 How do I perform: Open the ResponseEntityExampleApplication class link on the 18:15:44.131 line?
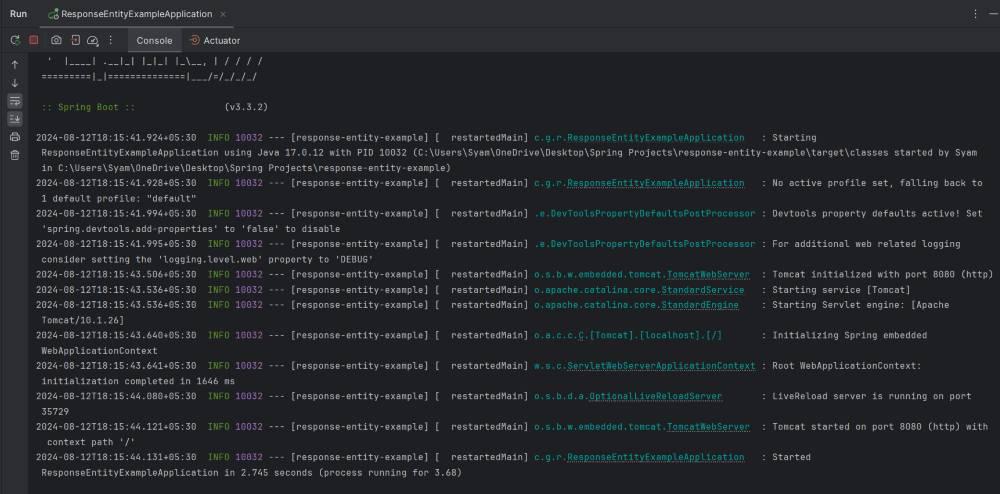(656, 458)
